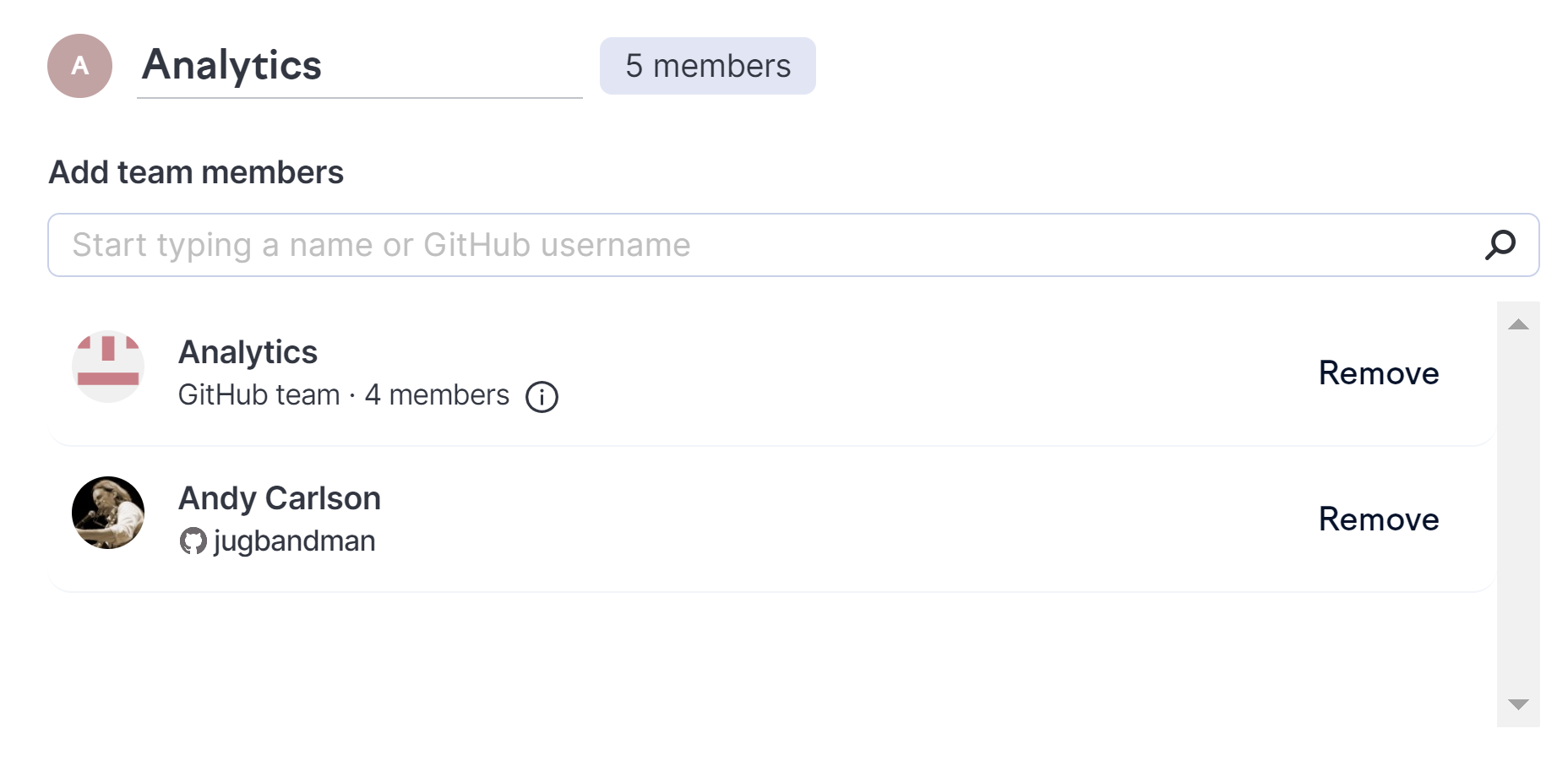Select the Analytics team name in list
1568x761 pixels.
coord(248,352)
